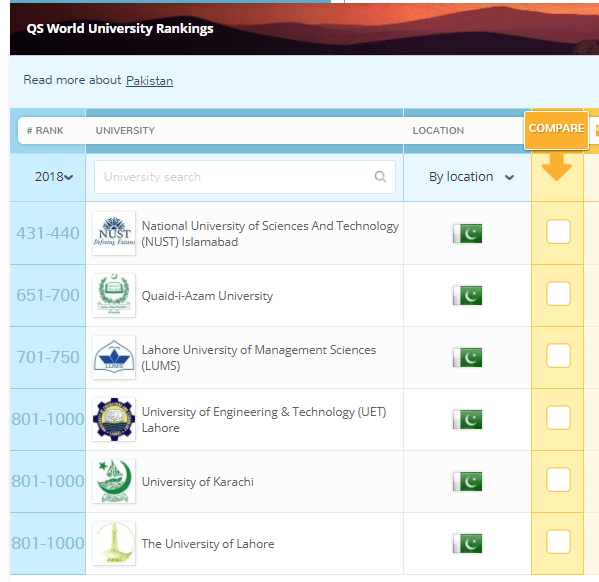Image resolution: width=599 pixels, height=582 pixels.
Task: Open National University of Sciences And Technology link
Action: [270, 233]
